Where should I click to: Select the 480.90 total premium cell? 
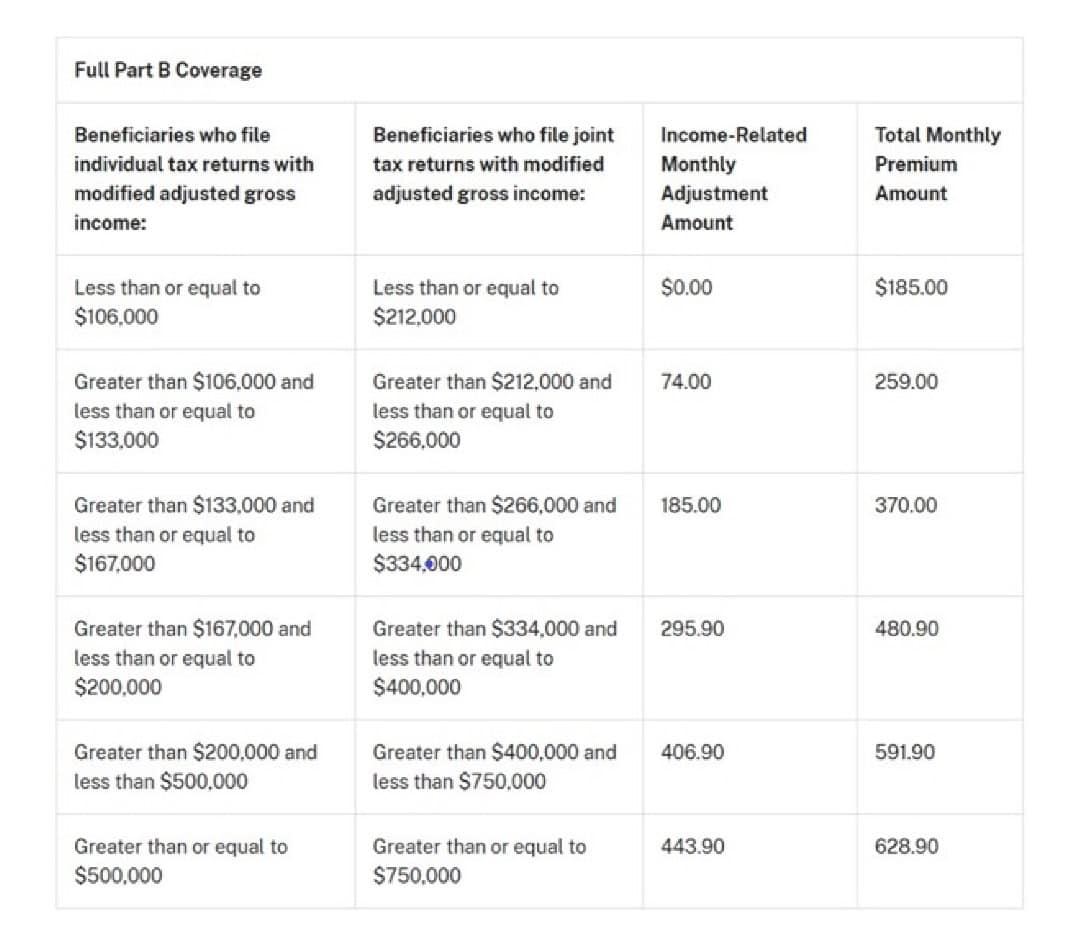pyautogui.click(x=906, y=629)
